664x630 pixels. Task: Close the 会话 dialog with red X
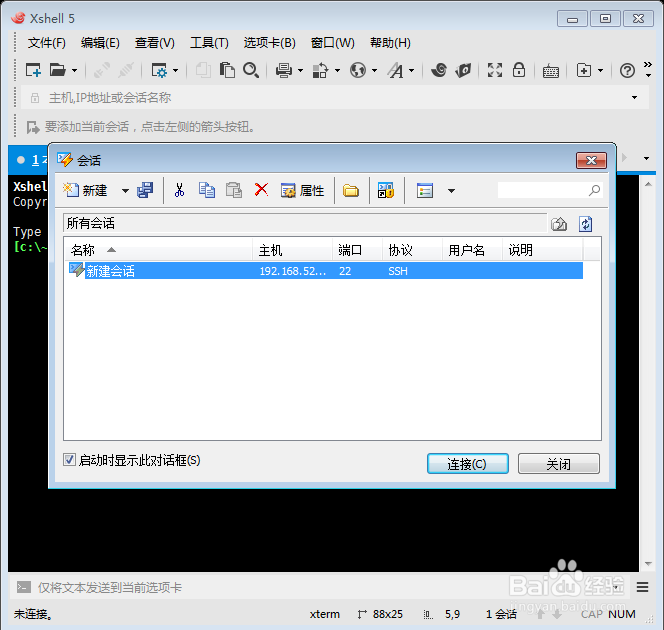tap(591, 160)
